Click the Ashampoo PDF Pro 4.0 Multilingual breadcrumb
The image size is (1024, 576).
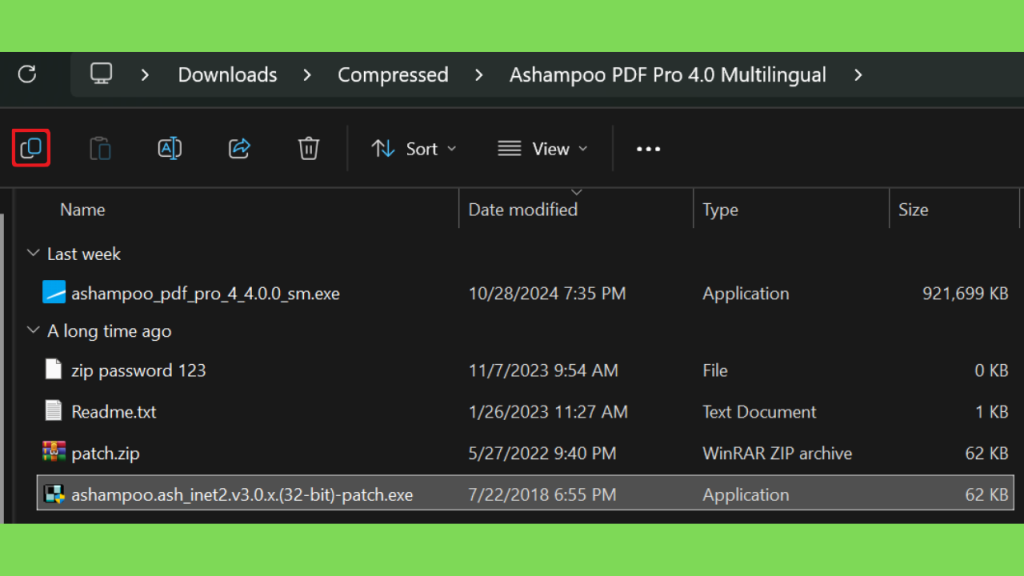pos(667,75)
